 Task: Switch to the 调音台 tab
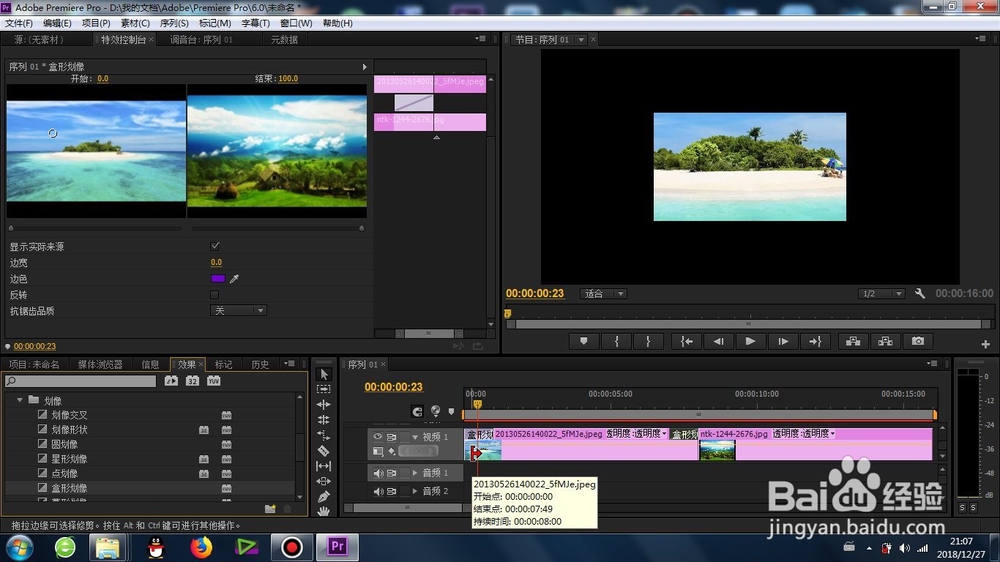click(202, 40)
